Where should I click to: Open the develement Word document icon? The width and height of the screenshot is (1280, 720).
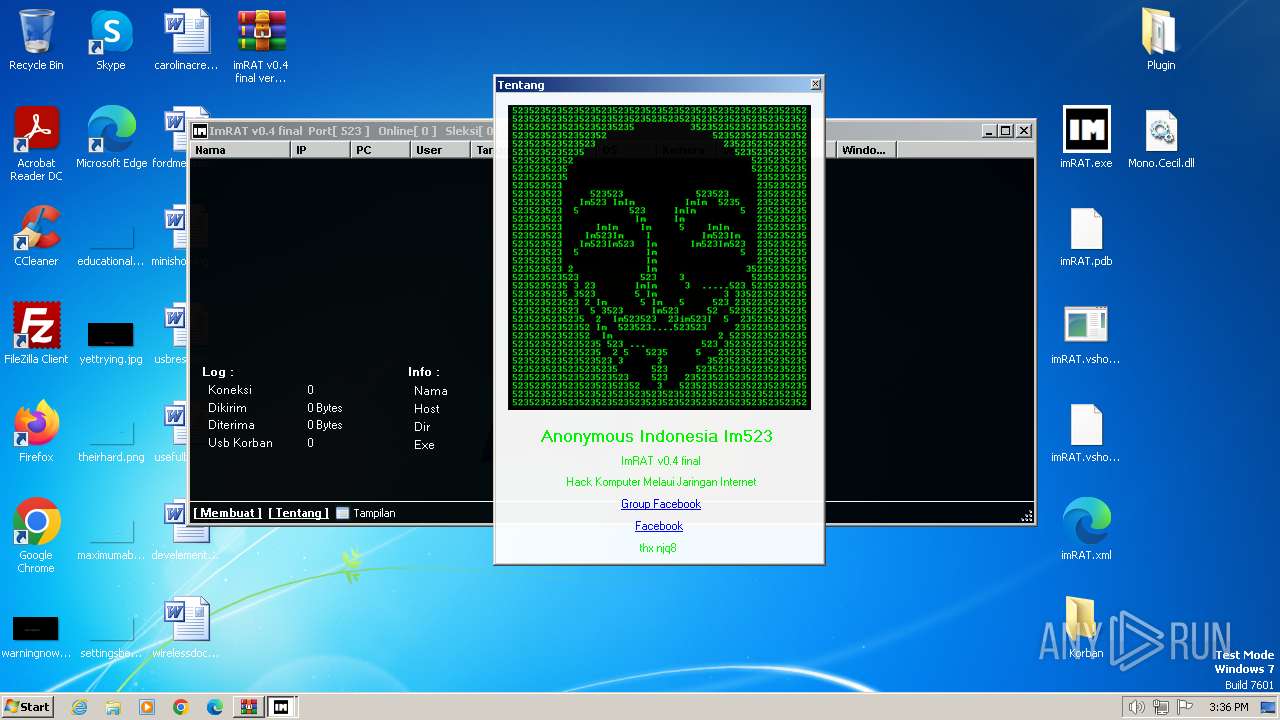click(186, 530)
